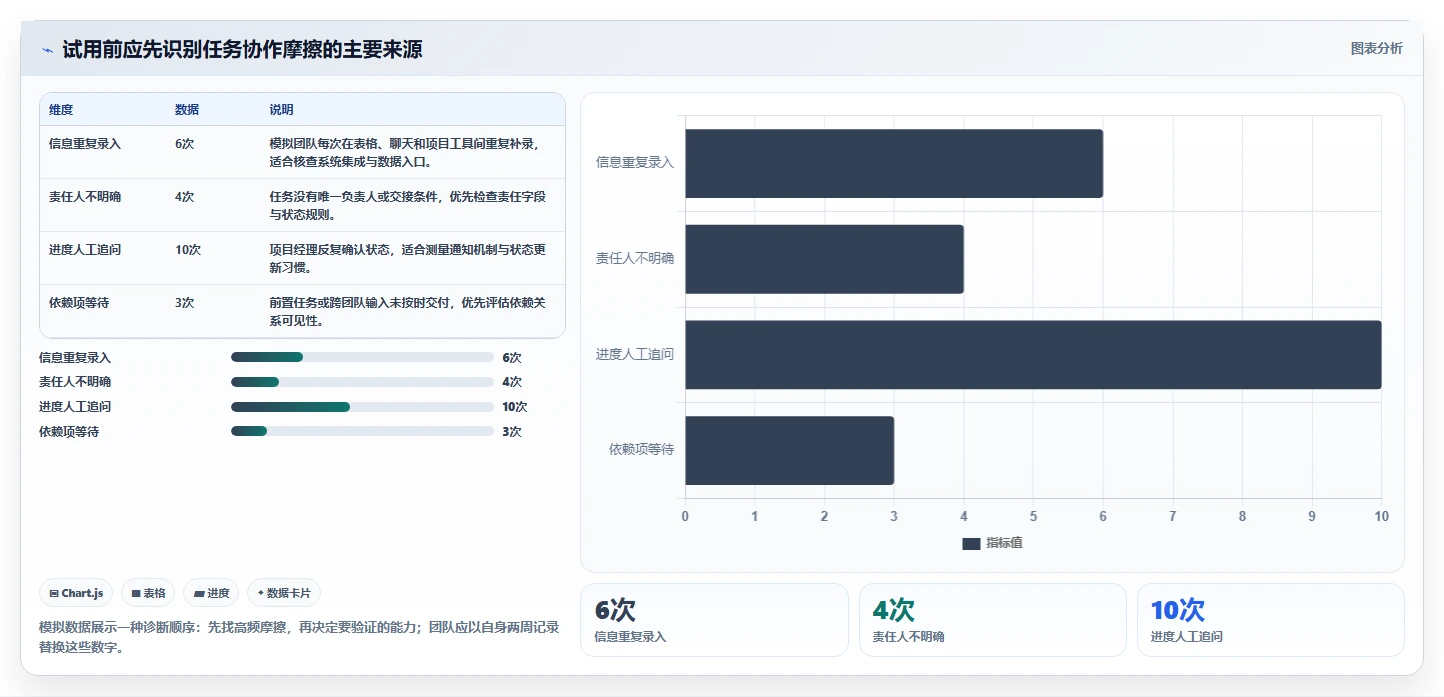
Task: Select the 6次 信息重复录入 data card
Action: coord(714,620)
